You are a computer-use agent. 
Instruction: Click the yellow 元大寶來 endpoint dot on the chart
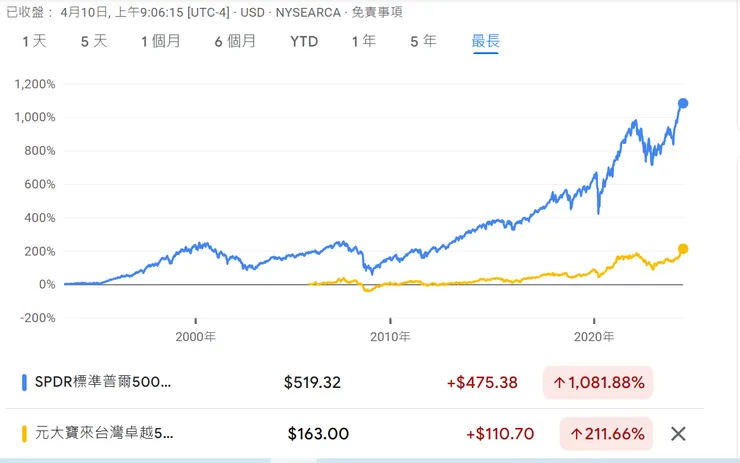pyautogui.click(x=683, y=249)
